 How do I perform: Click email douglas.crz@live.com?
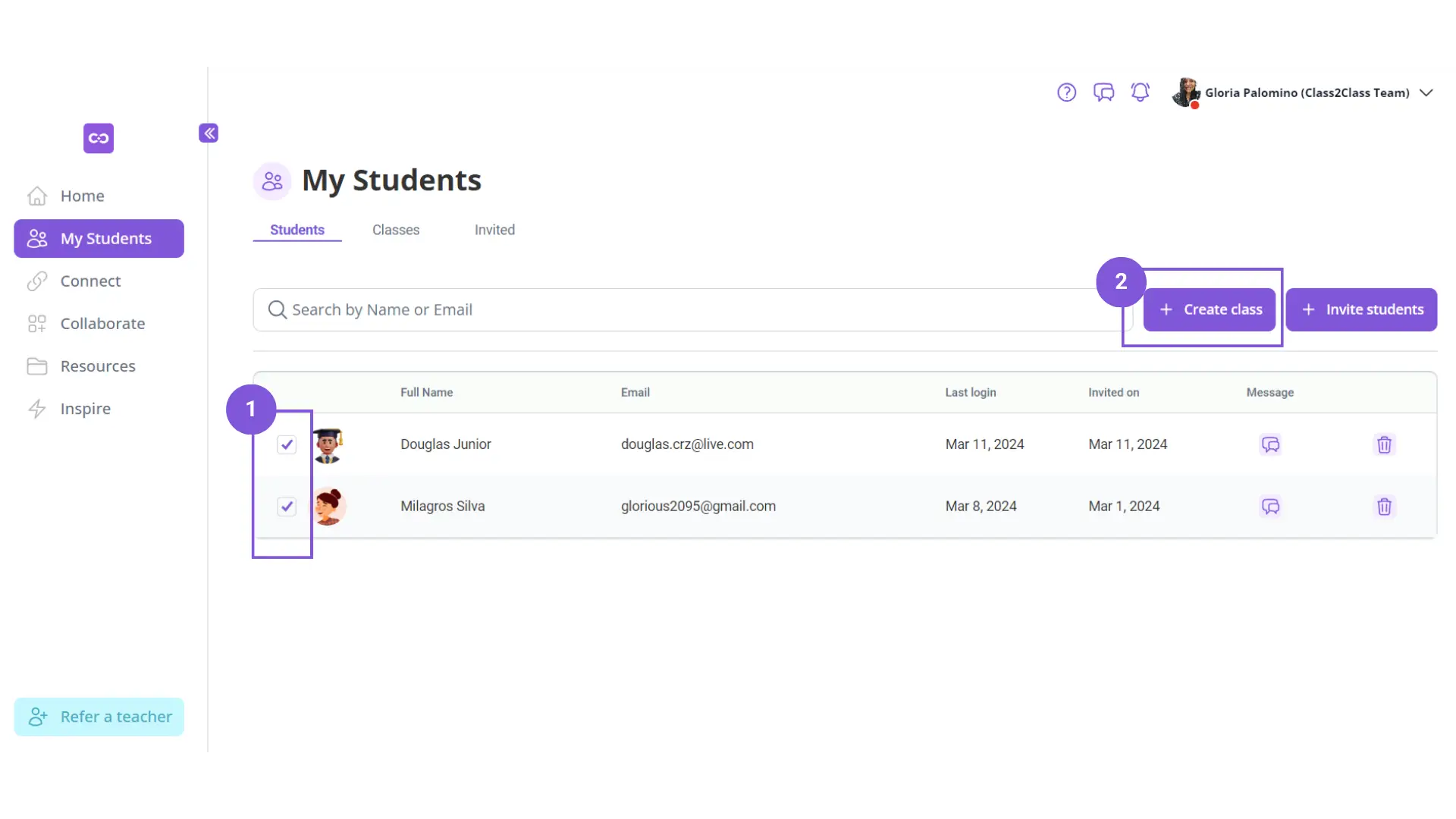[687, 444]
